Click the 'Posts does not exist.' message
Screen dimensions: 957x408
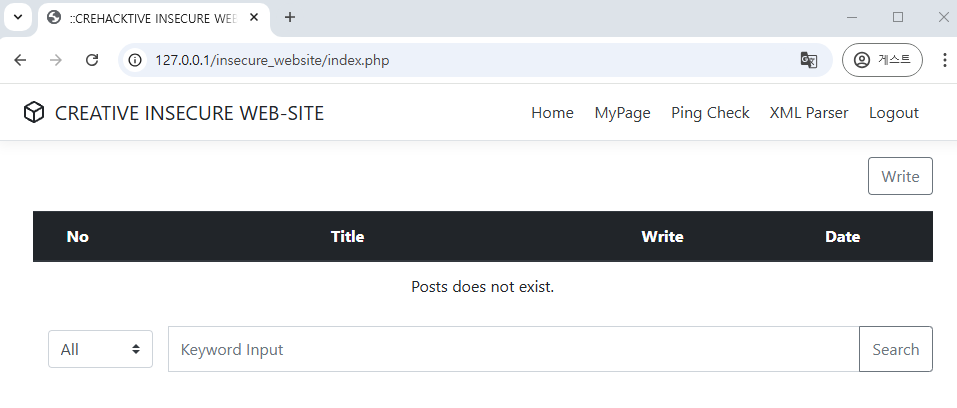point(483,286)
